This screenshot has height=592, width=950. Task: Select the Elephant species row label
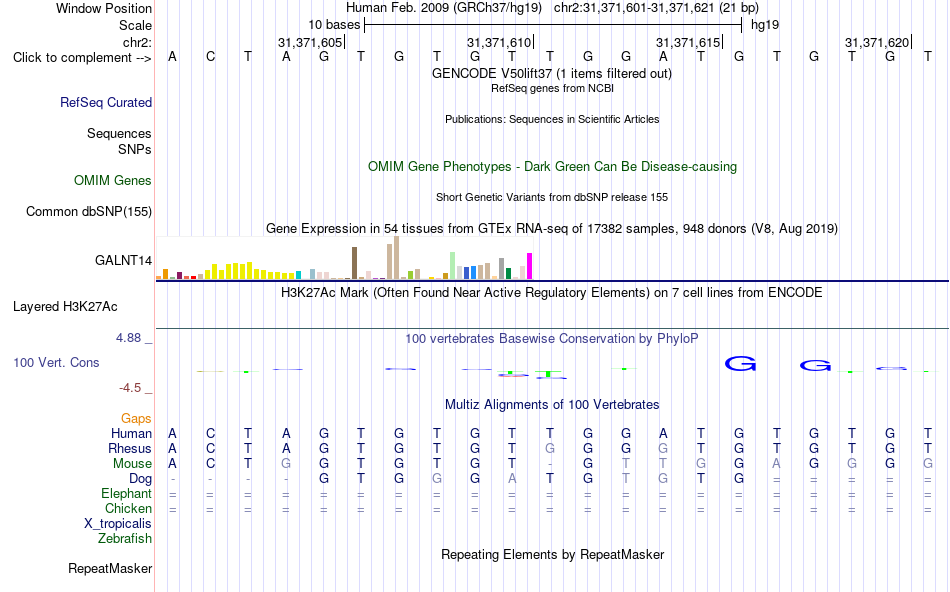point(127,494)
